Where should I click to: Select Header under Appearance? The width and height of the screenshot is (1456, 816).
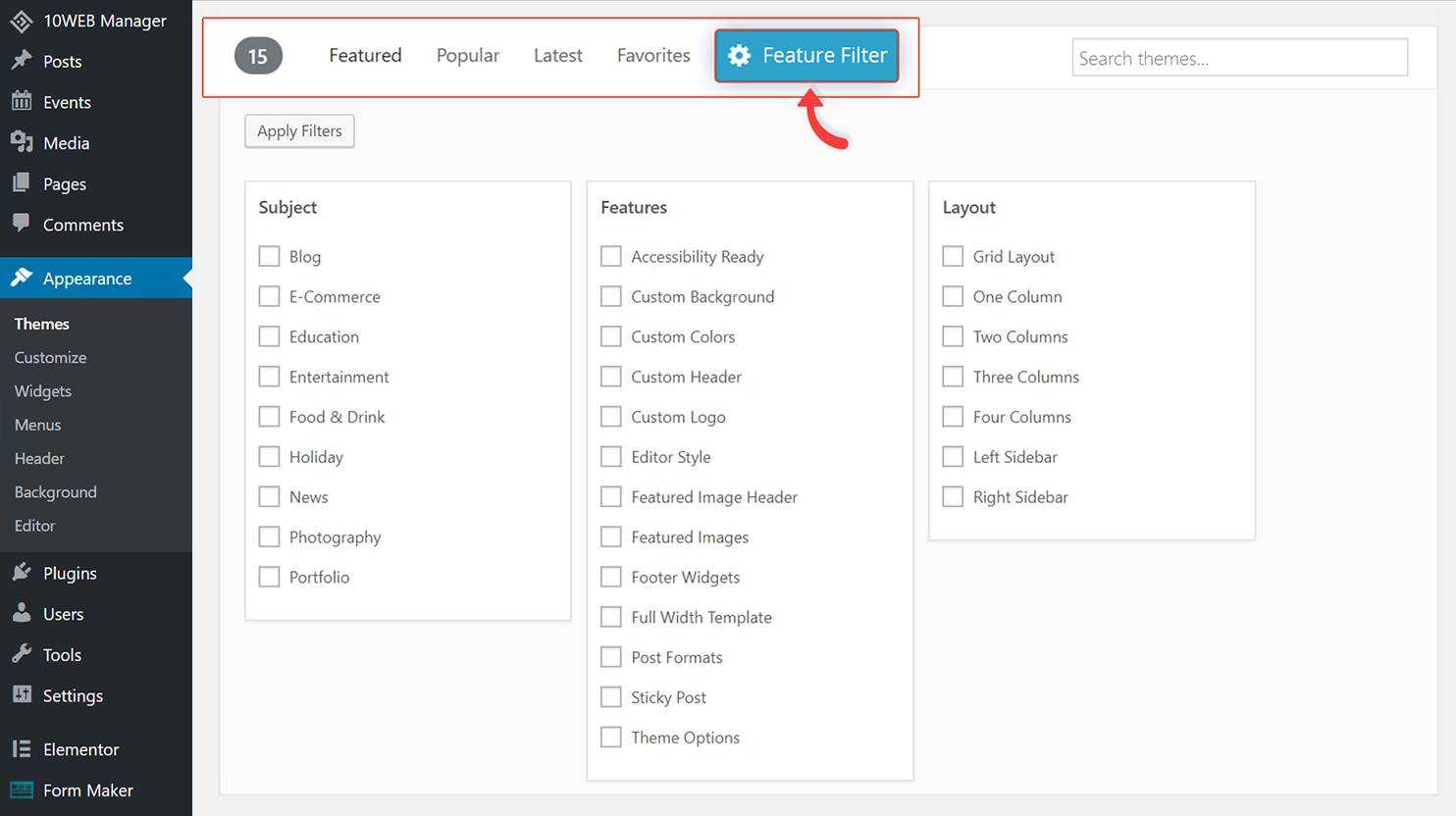point(39,458)
